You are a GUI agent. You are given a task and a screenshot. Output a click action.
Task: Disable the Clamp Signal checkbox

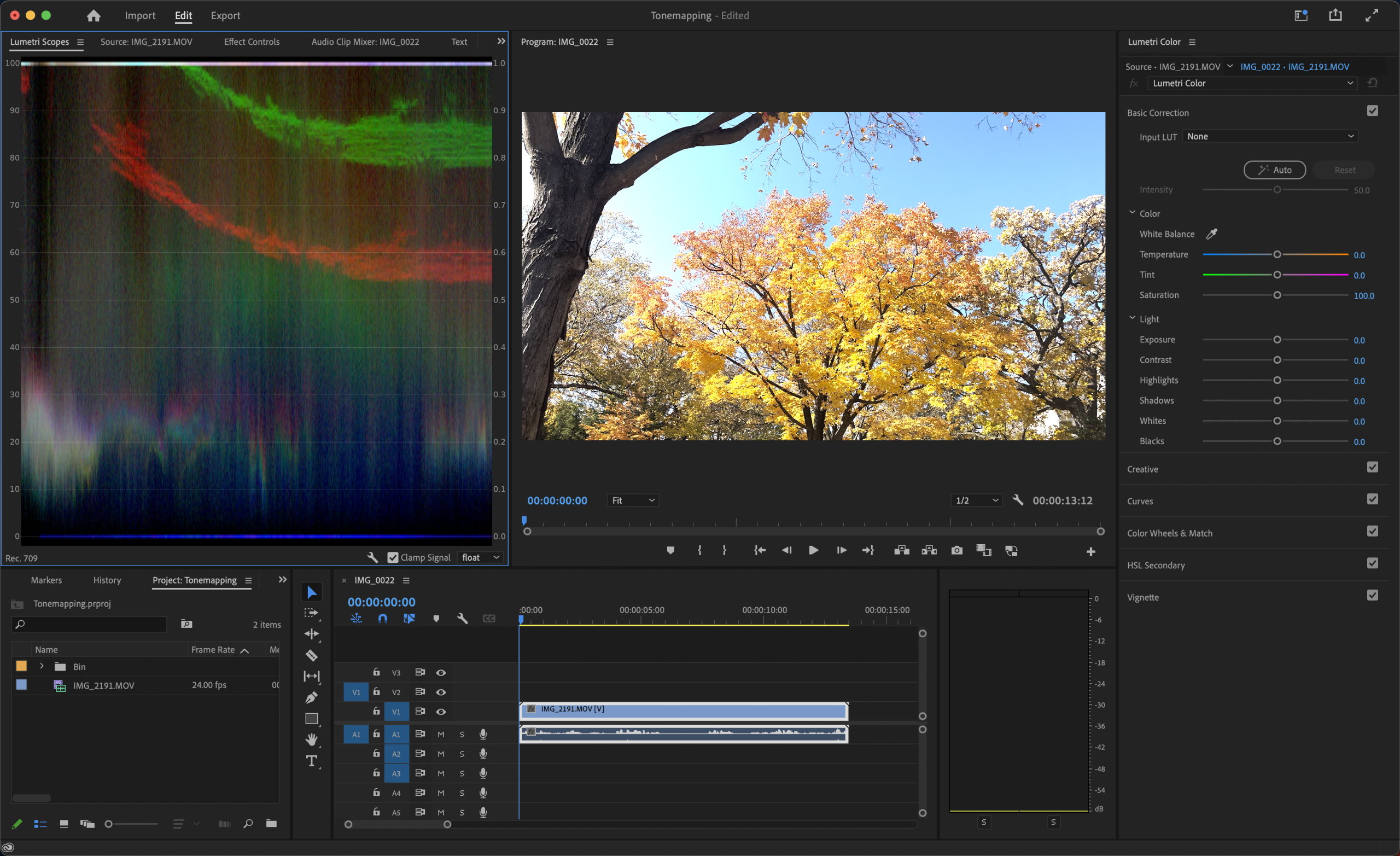[393, 557]
